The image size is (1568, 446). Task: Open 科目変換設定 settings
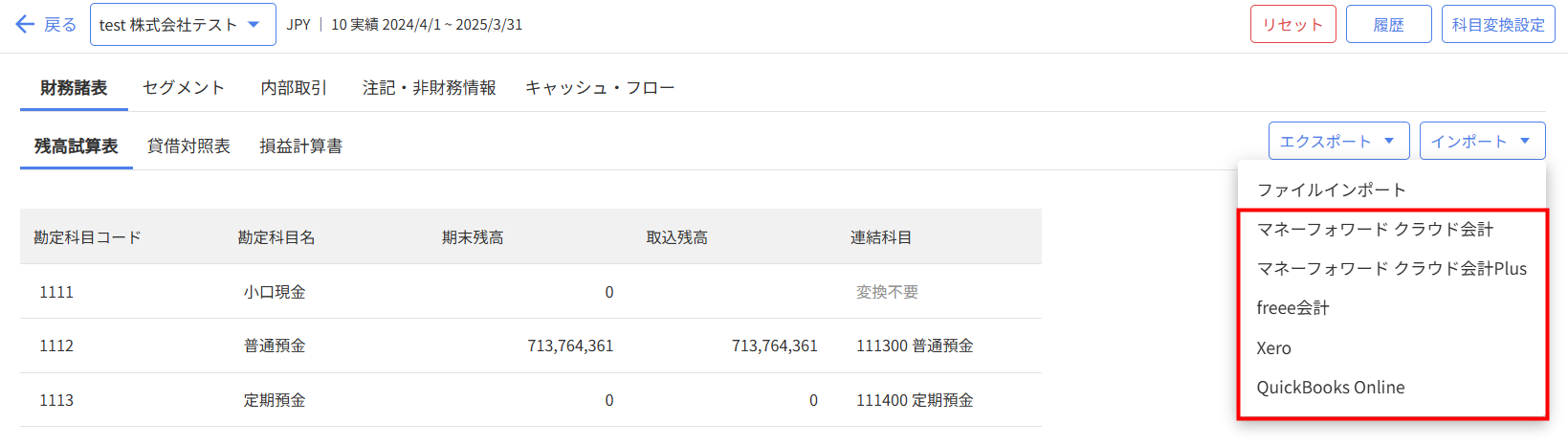[1497, 25]
